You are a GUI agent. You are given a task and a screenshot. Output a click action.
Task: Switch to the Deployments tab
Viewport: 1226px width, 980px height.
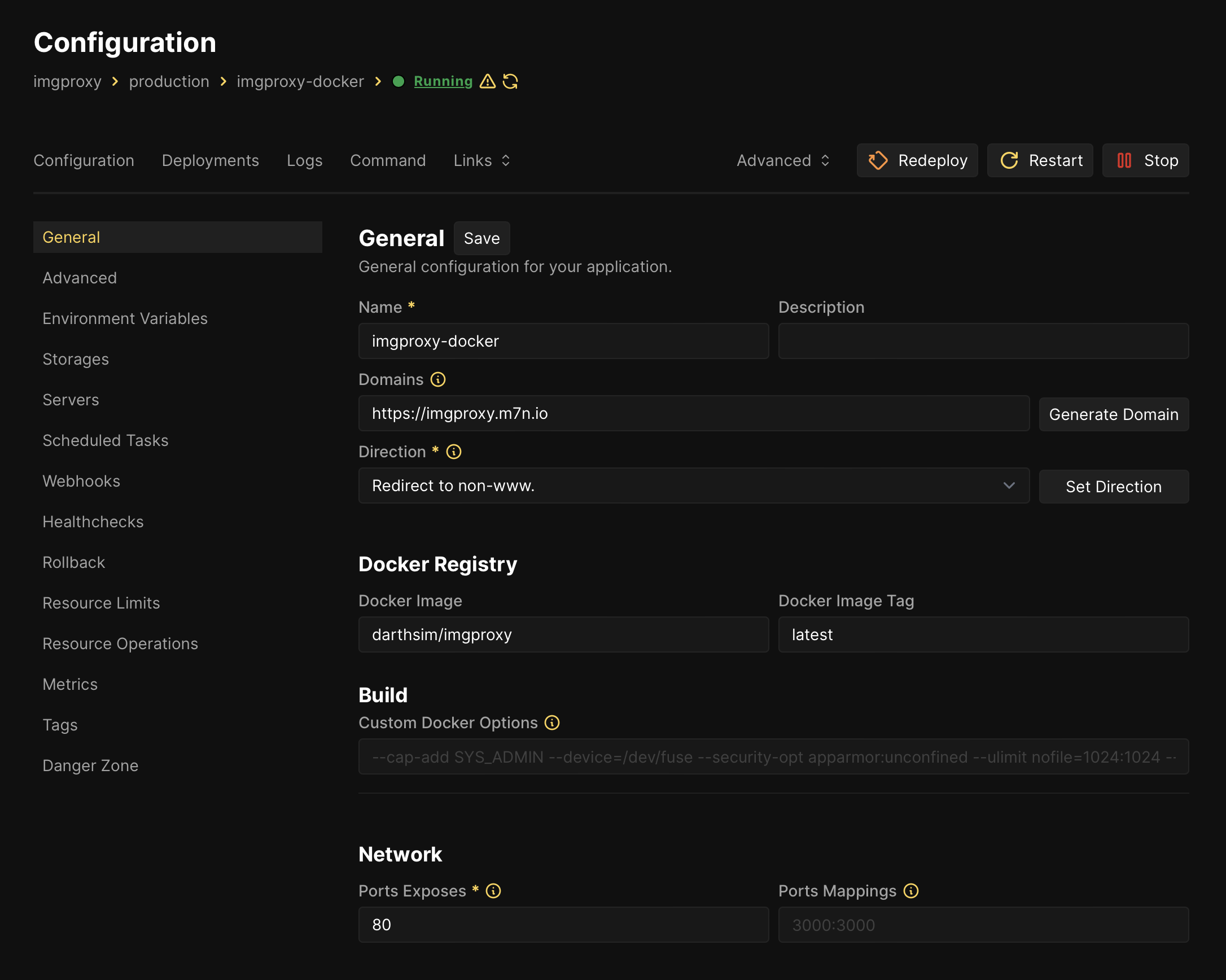point(211,160)
